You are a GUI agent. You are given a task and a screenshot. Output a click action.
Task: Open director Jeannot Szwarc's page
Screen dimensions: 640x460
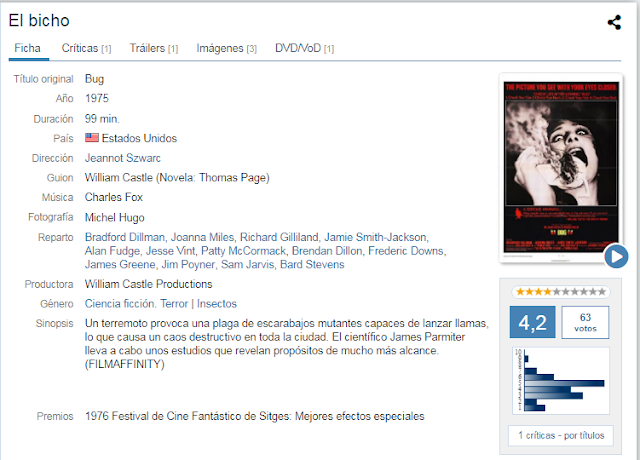pyautogui.click(x=123, y=158)
